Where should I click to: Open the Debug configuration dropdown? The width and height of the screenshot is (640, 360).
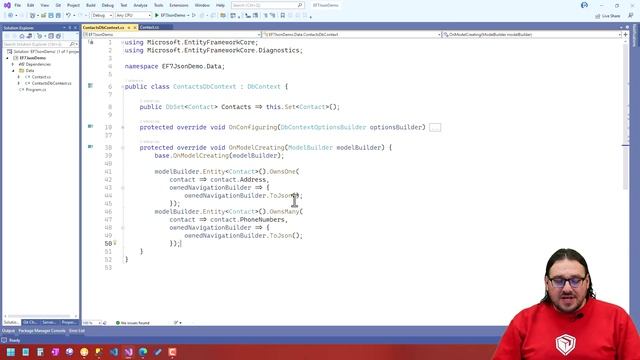pos(102,16)
